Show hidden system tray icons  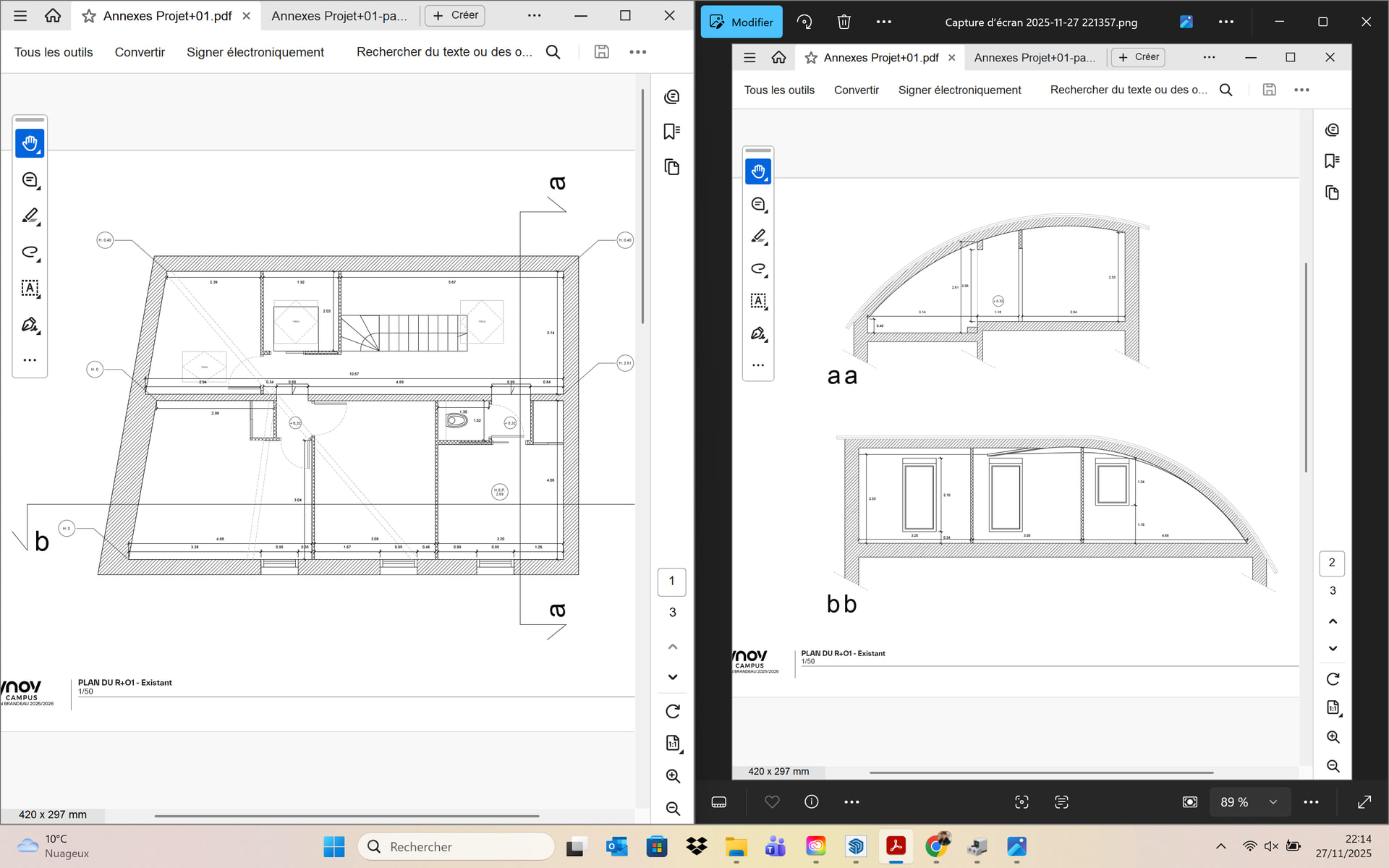point(1220,846)
